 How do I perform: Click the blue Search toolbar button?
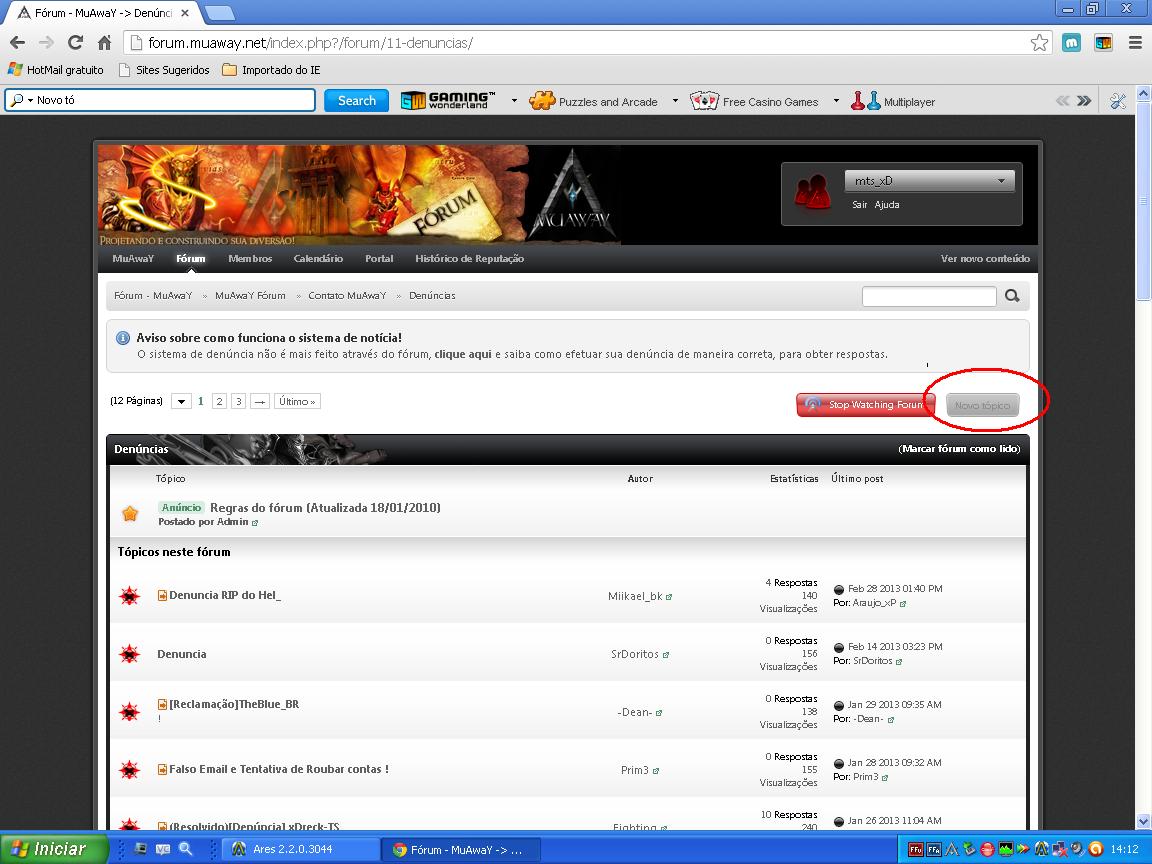click(356, 101)
